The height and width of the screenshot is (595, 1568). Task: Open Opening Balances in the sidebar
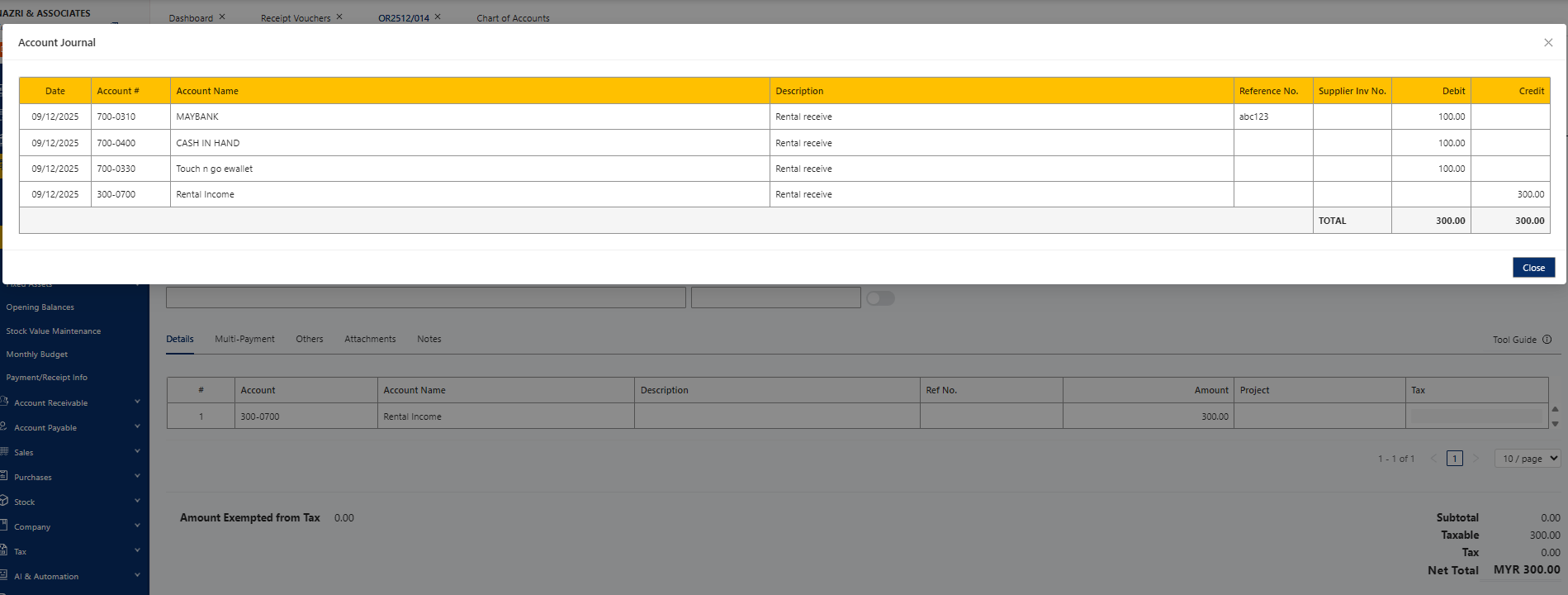click(40, 307)
